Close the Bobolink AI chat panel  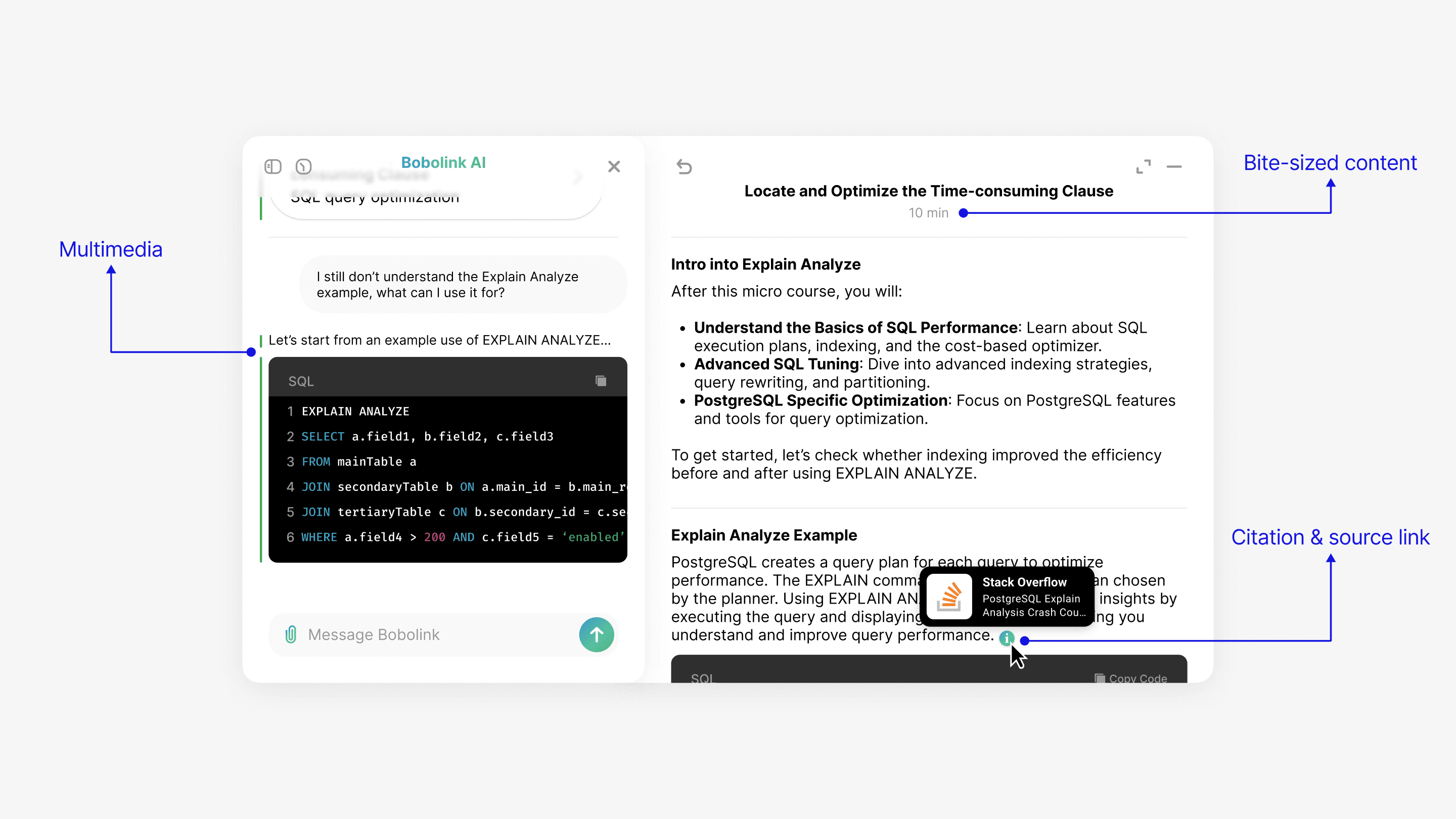[614, 166]
